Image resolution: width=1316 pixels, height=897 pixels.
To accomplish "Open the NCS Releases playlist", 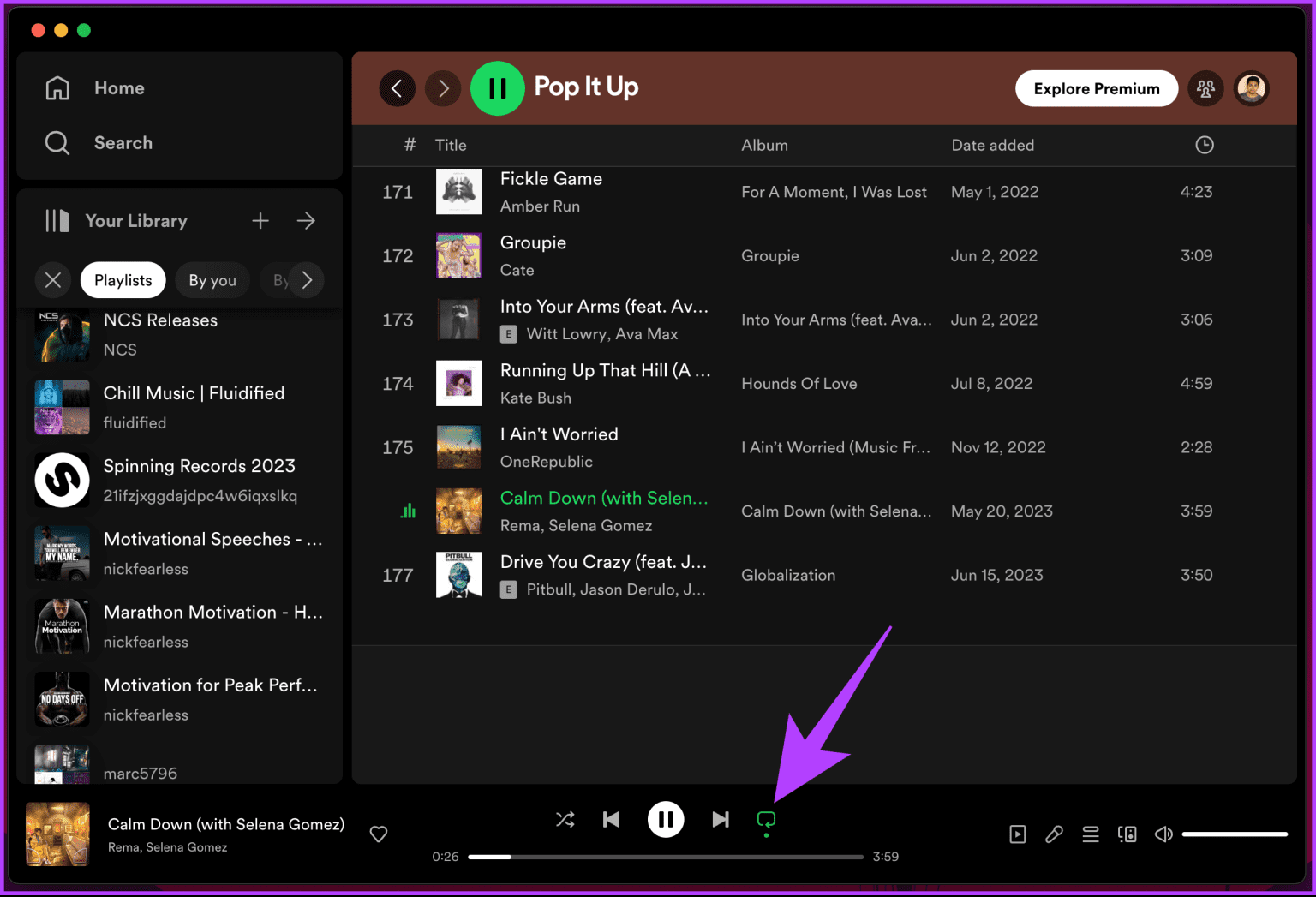I will coord(180,334).
